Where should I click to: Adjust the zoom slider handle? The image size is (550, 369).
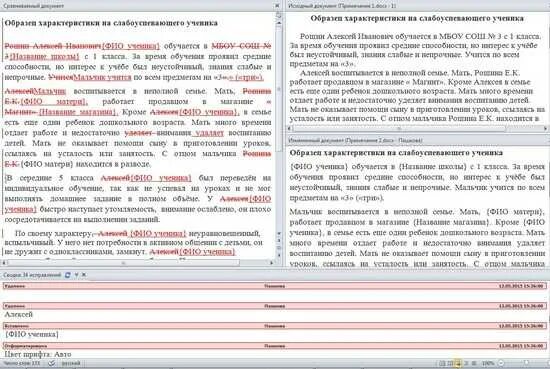coord(526,363)
